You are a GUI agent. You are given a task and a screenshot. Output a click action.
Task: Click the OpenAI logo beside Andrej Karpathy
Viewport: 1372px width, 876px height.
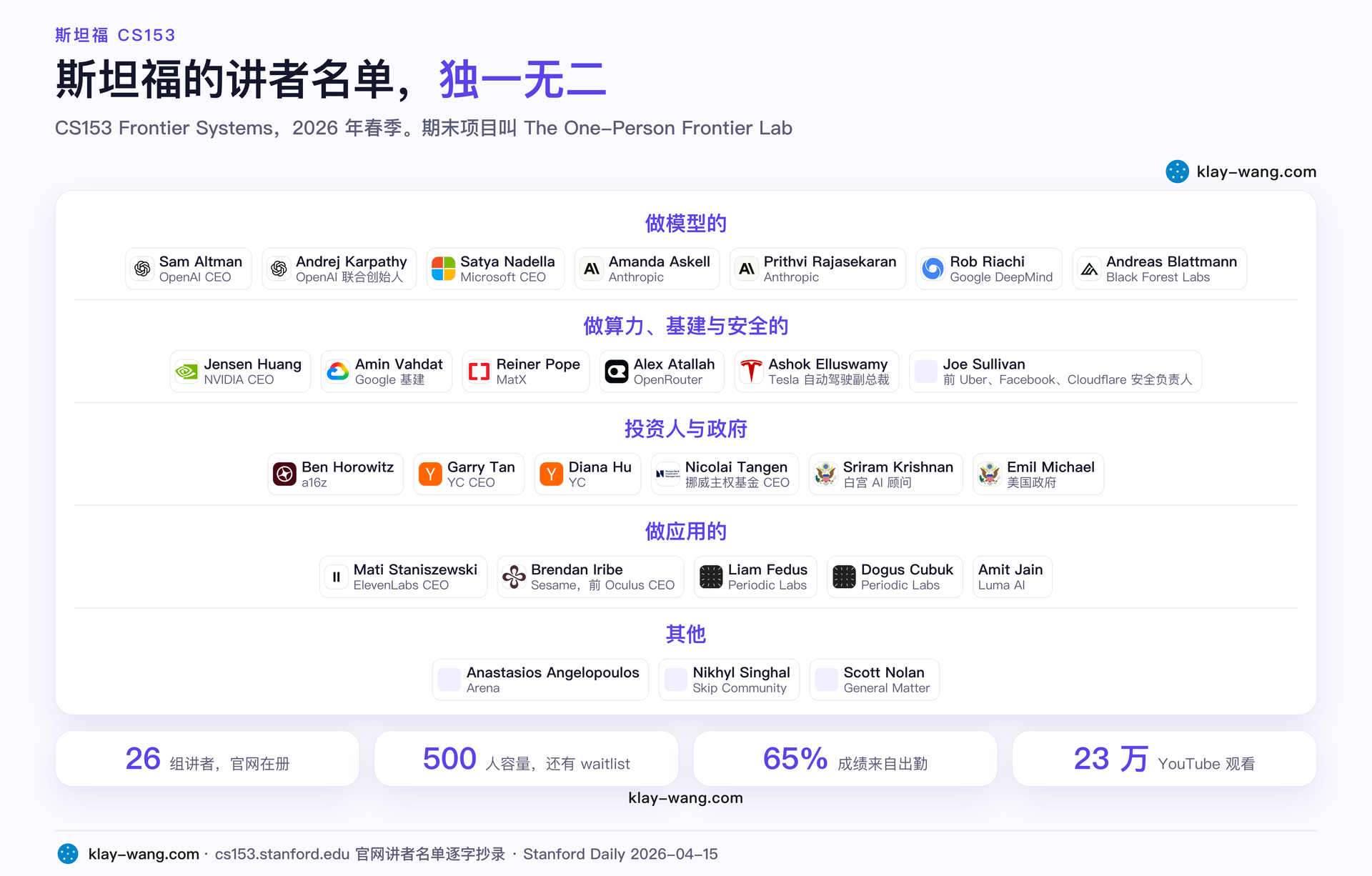[x=279, y=269]
